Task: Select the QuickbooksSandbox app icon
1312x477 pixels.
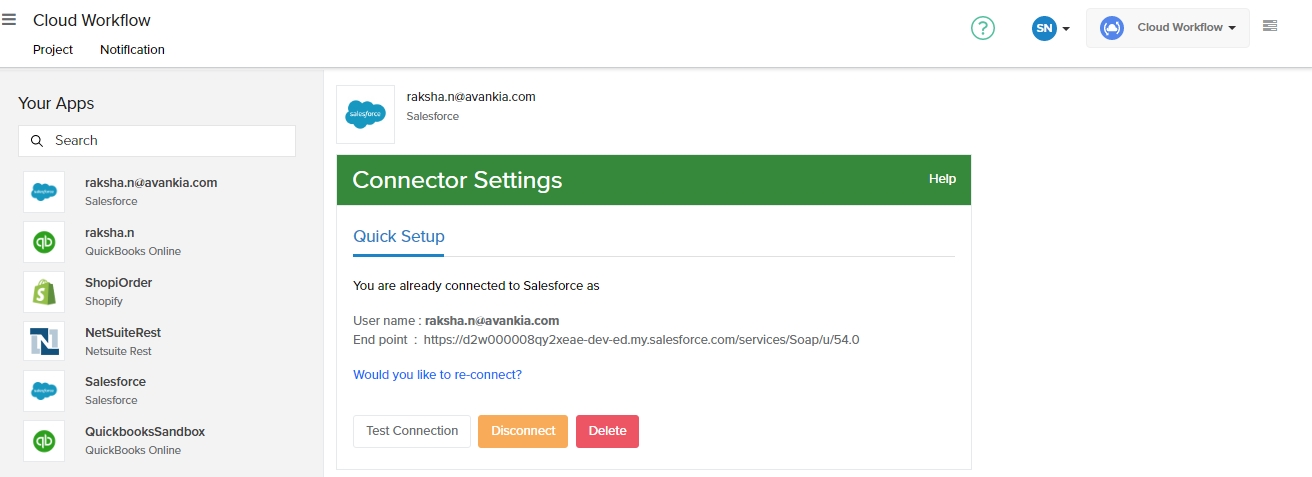Action: [x=44, y=441]
